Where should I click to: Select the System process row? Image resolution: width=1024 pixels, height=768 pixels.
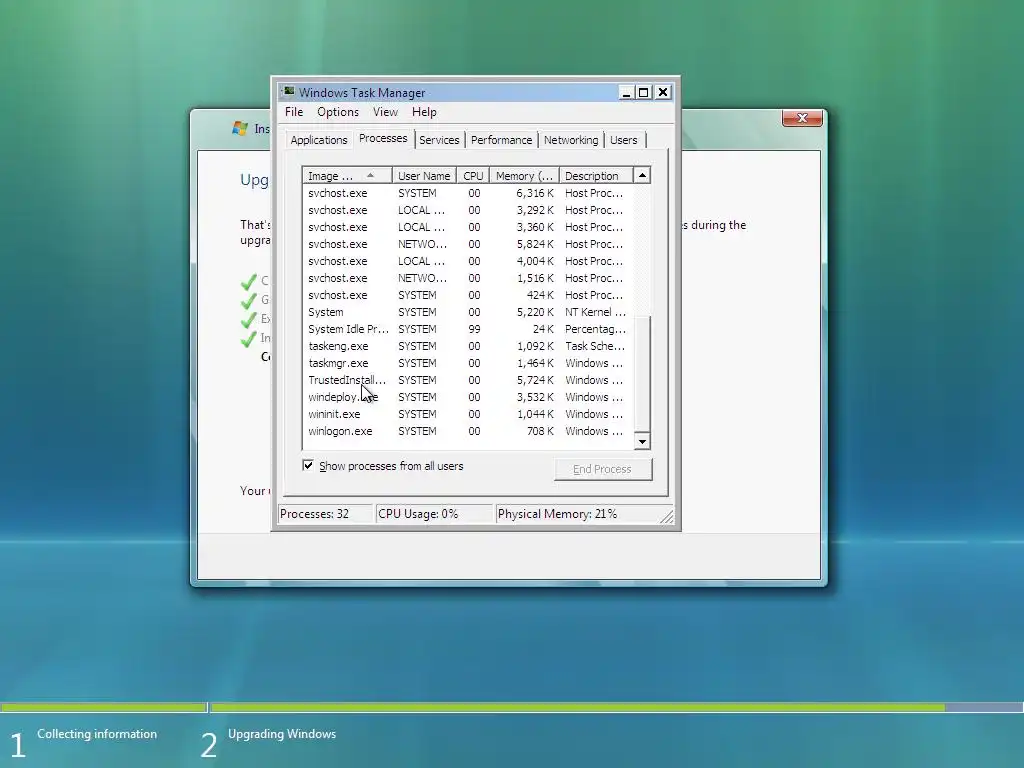click(x=468, y=312)
